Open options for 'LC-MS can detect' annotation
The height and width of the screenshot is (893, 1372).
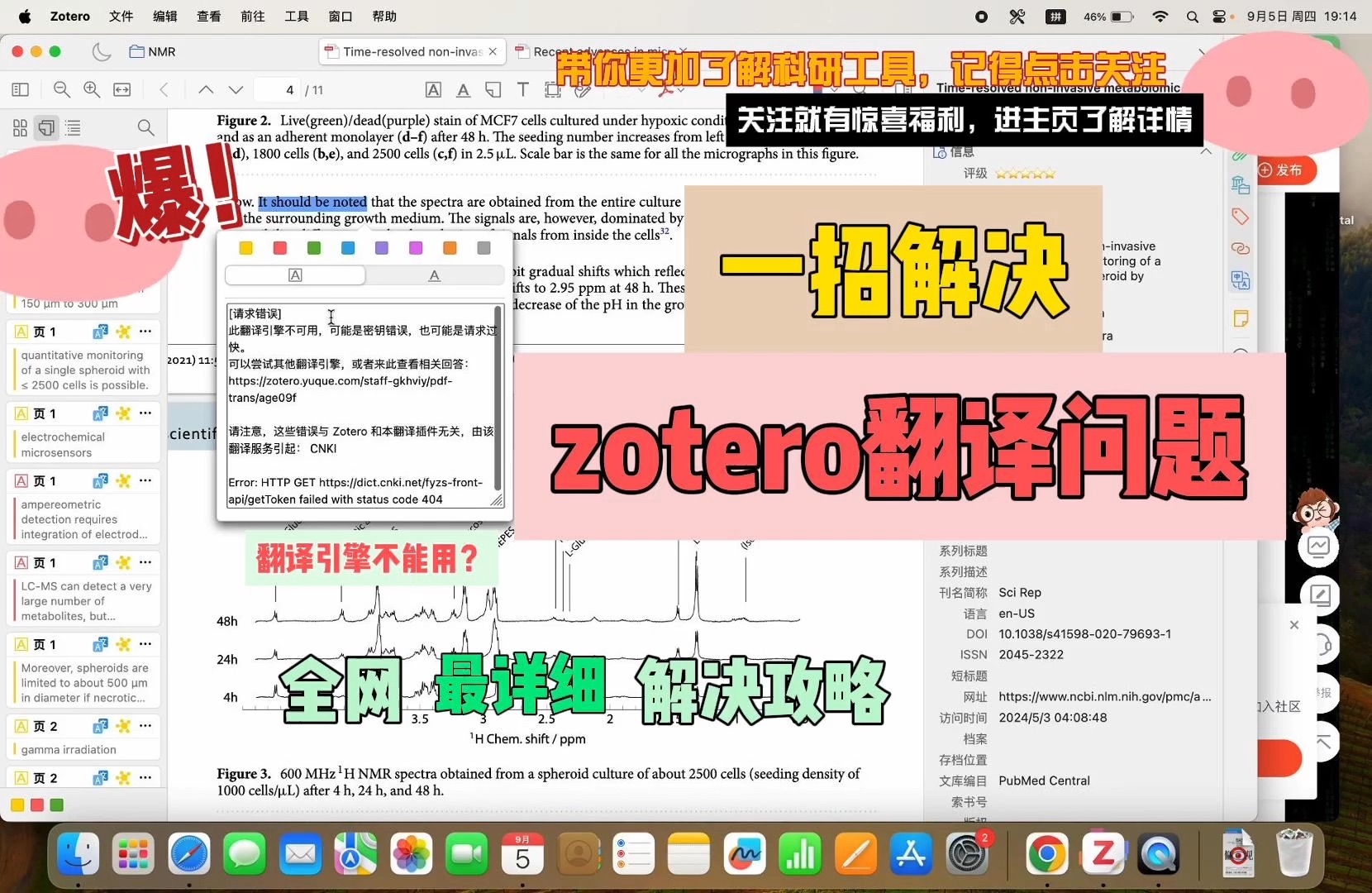[145, 562]
